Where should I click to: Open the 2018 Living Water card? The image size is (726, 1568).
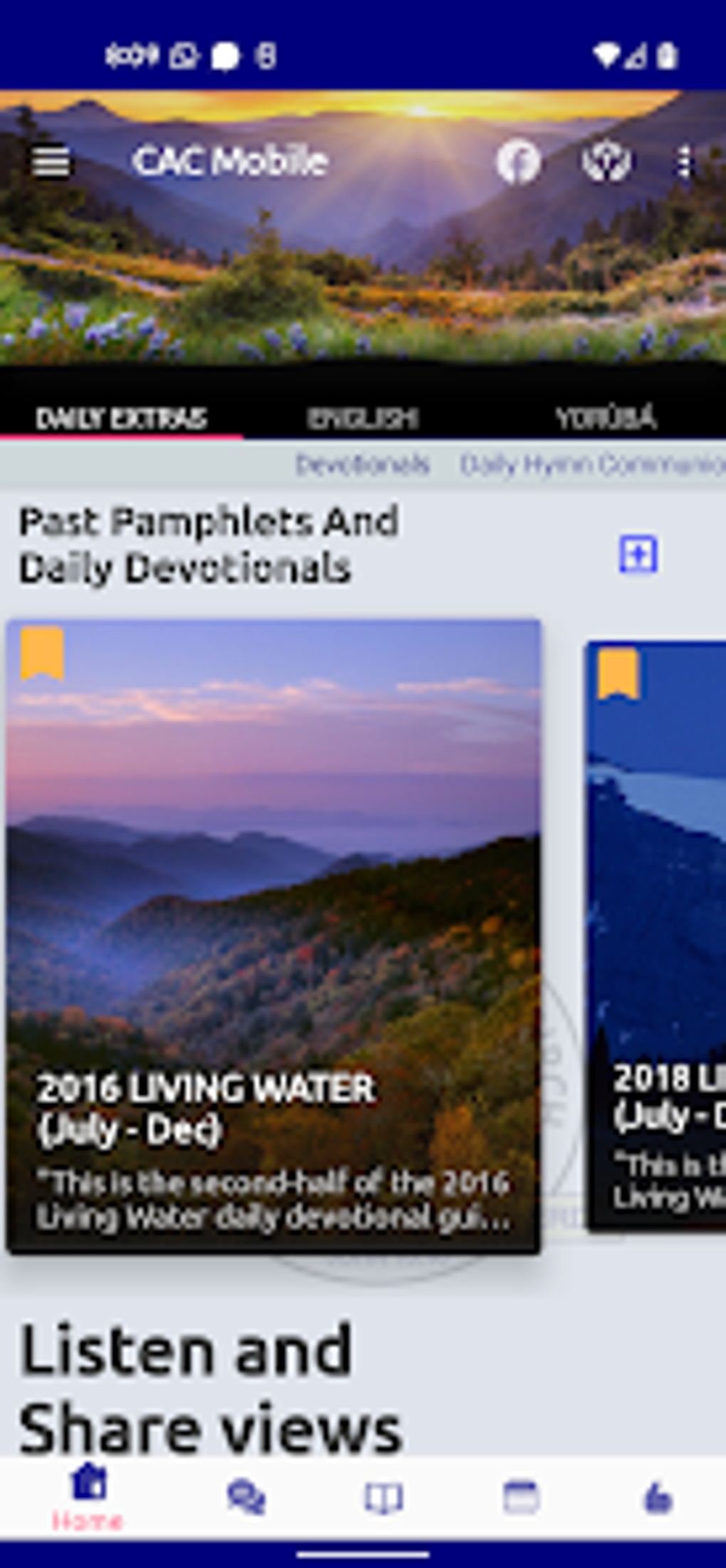pos(656,936)
